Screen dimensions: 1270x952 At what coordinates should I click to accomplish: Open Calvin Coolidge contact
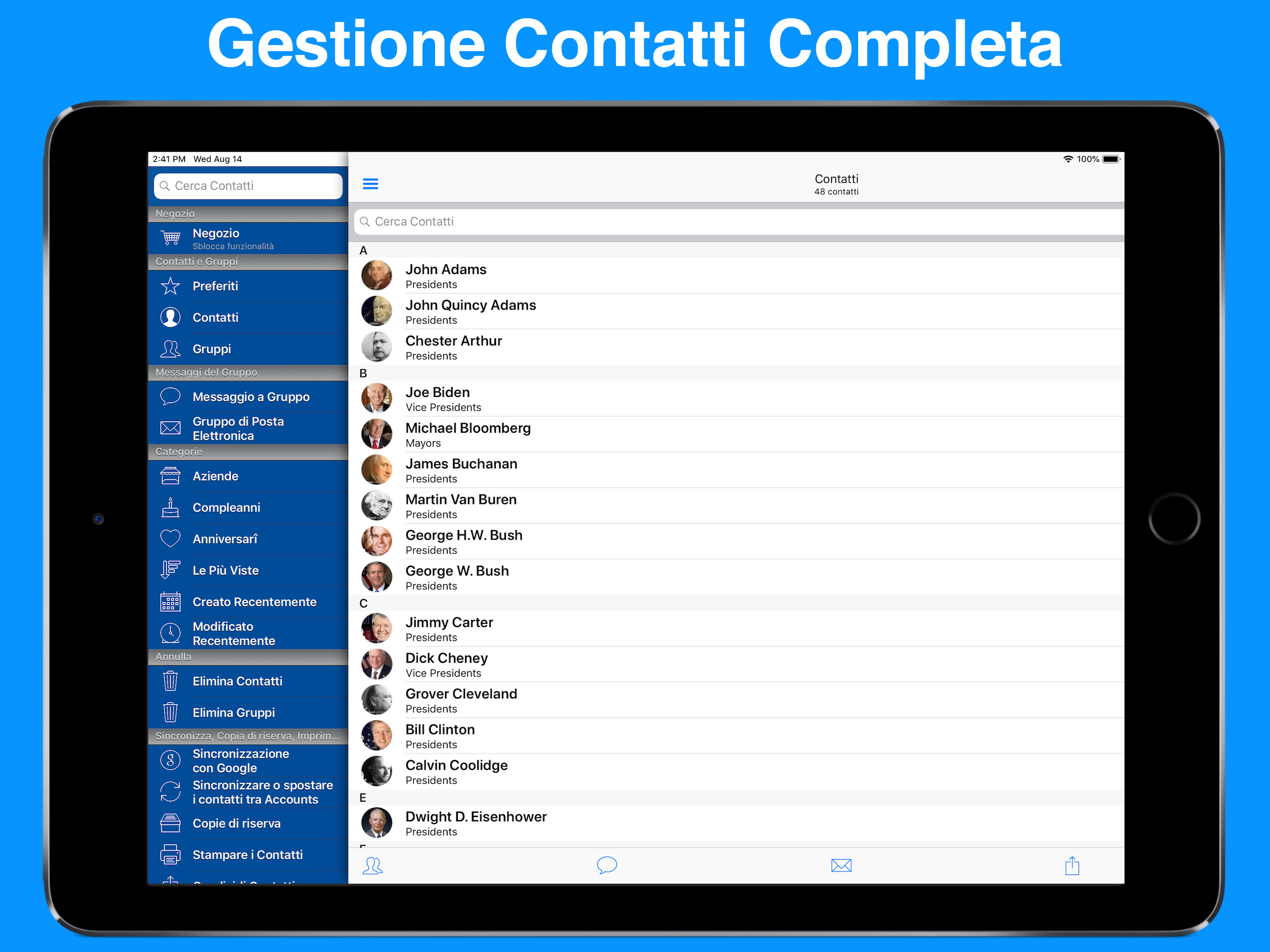pos(736,771)
